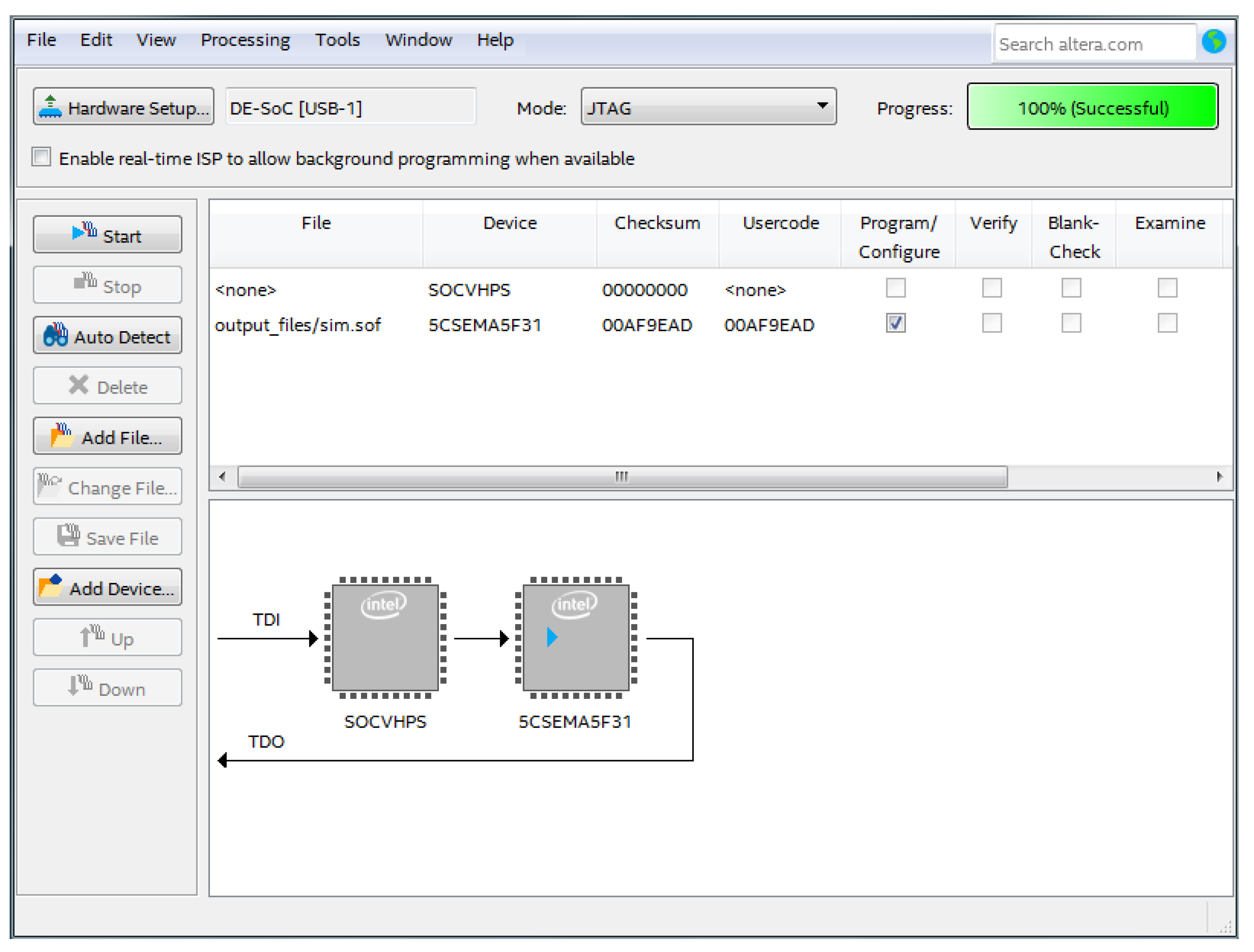Open Hardware Setup icon button
This screenshot has height=952, width=1254.
click(123, 107)
